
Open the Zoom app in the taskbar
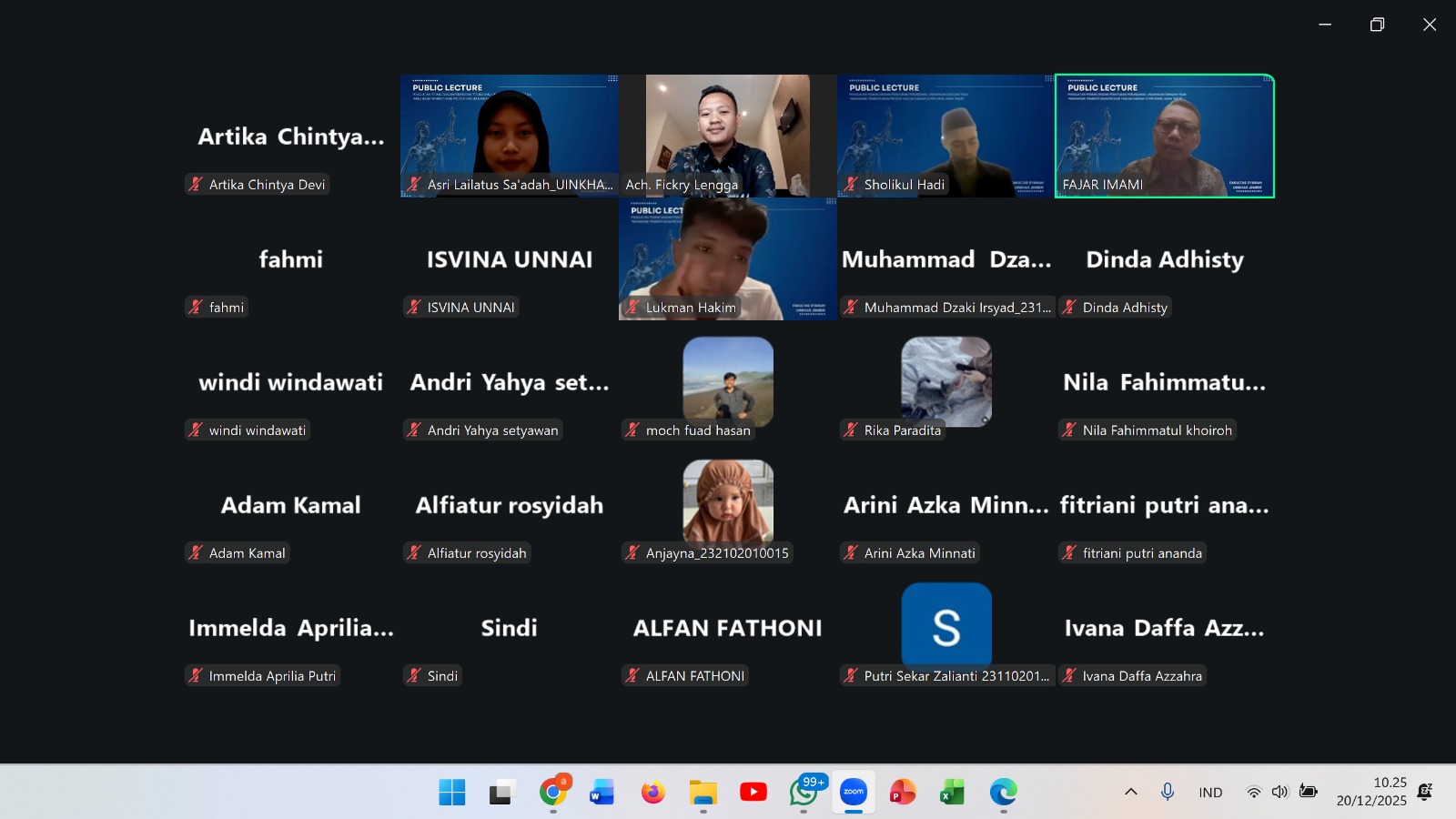click(853, 793)
